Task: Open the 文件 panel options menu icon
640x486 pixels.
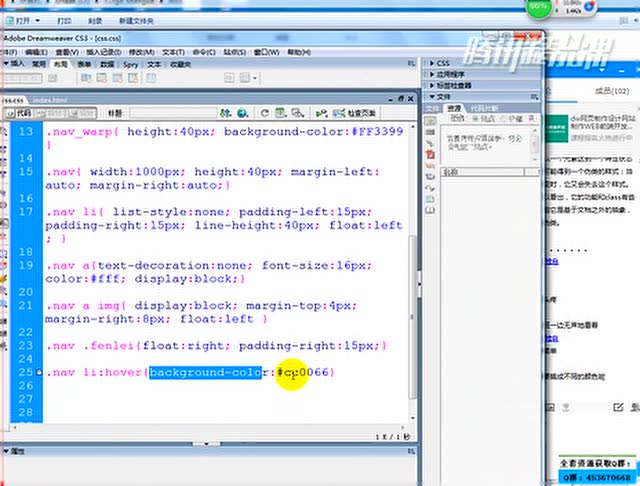Action: pos(534,97)
